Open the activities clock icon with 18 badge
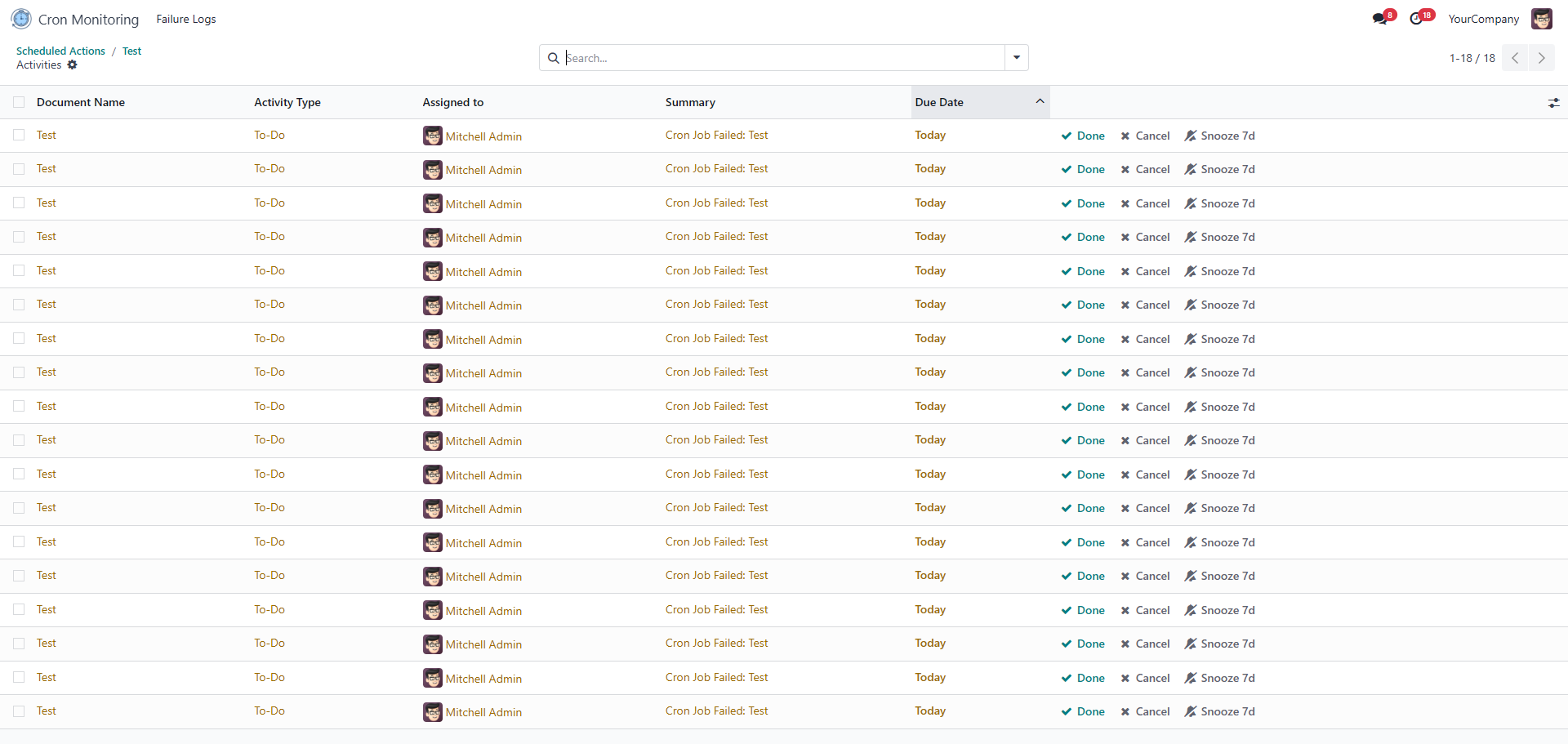The height and width of the screenshot is (744, 1568). point(1420,18)
